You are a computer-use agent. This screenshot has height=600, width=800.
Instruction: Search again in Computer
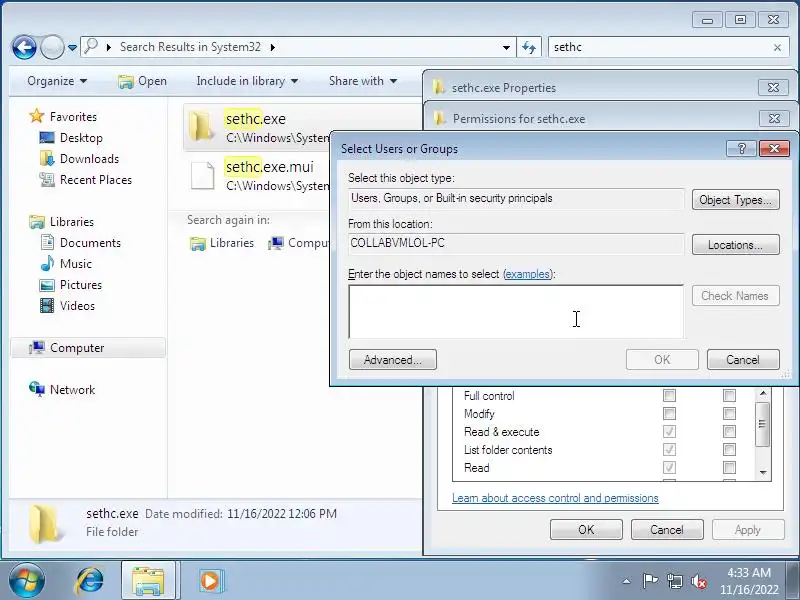[298, 243]
